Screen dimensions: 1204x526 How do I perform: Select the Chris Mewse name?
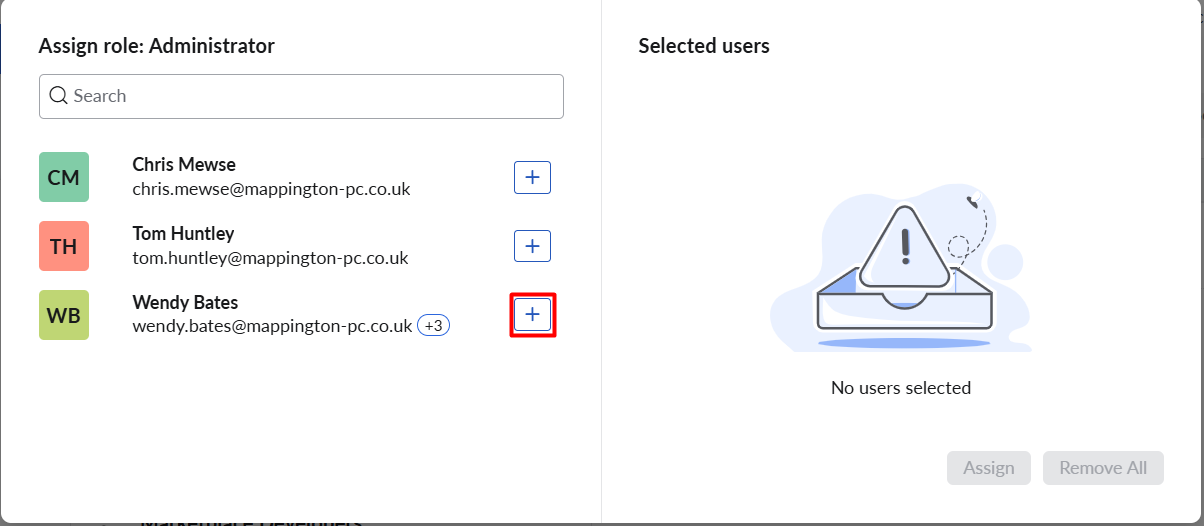(x=184, y=165)
